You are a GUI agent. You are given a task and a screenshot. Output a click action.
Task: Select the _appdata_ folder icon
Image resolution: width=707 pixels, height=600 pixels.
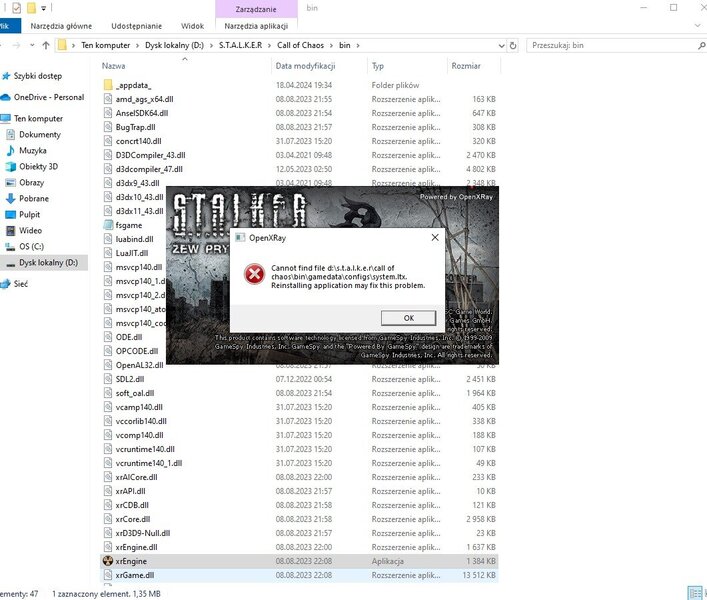click(109, 85)
